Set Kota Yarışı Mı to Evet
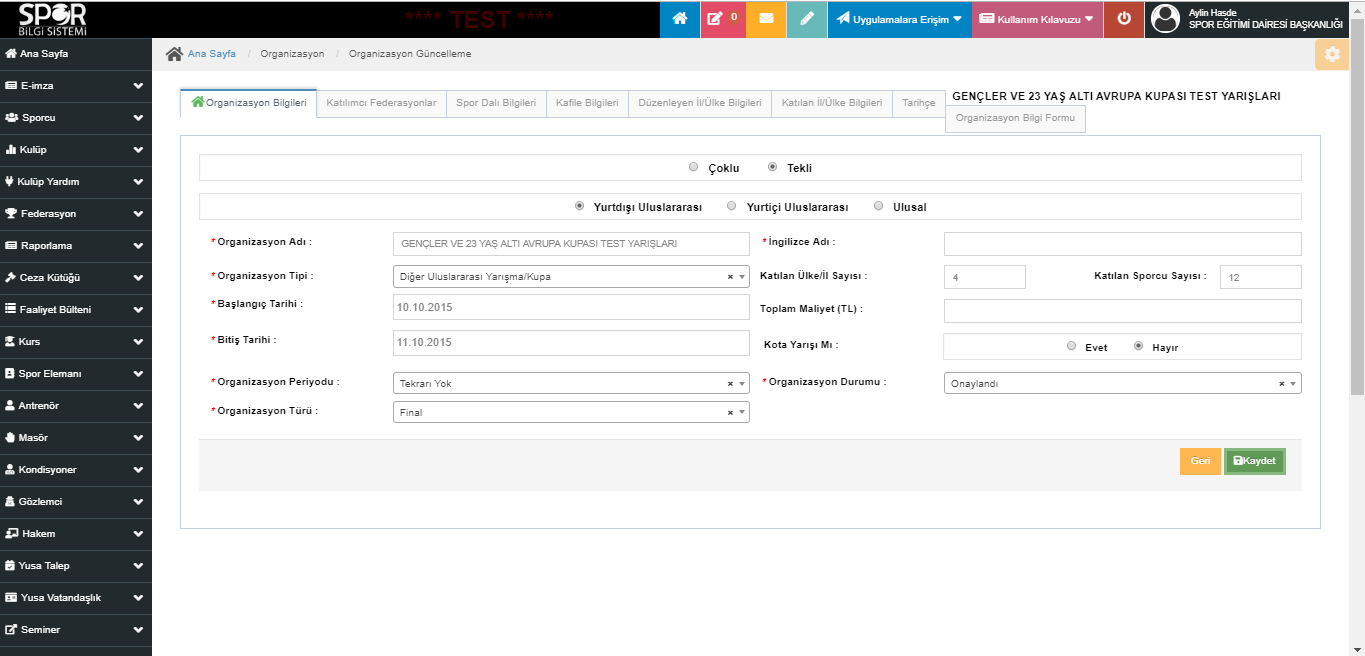Image resolution: width=1365 pixels, height=656 pixels. [x=1072, y=346]
